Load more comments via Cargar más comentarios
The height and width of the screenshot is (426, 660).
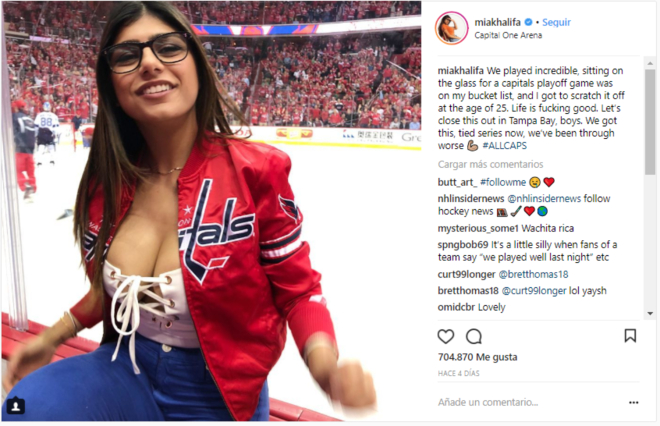[x=490, y=164]
